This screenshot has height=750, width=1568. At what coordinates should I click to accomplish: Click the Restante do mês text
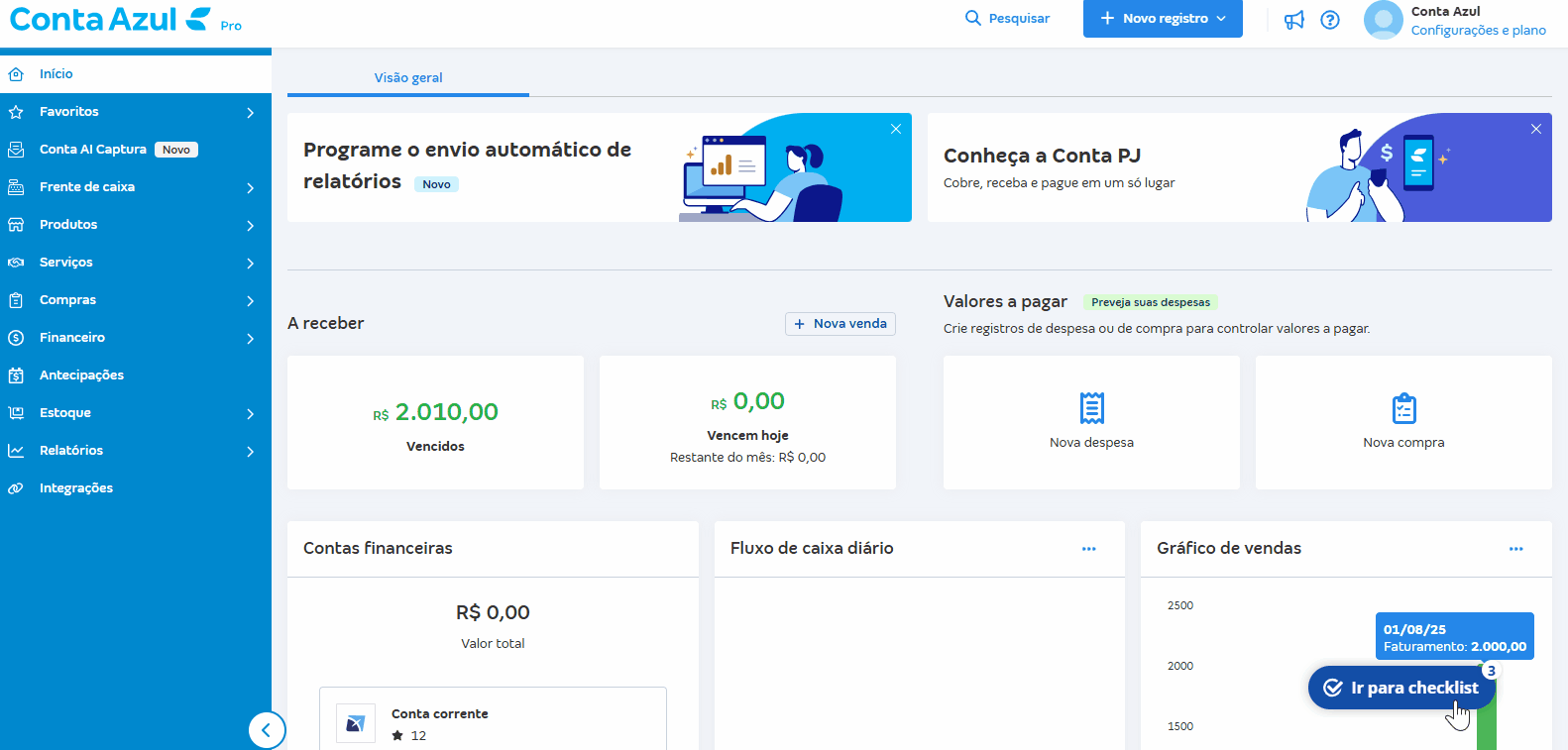(x=747, y=458)
